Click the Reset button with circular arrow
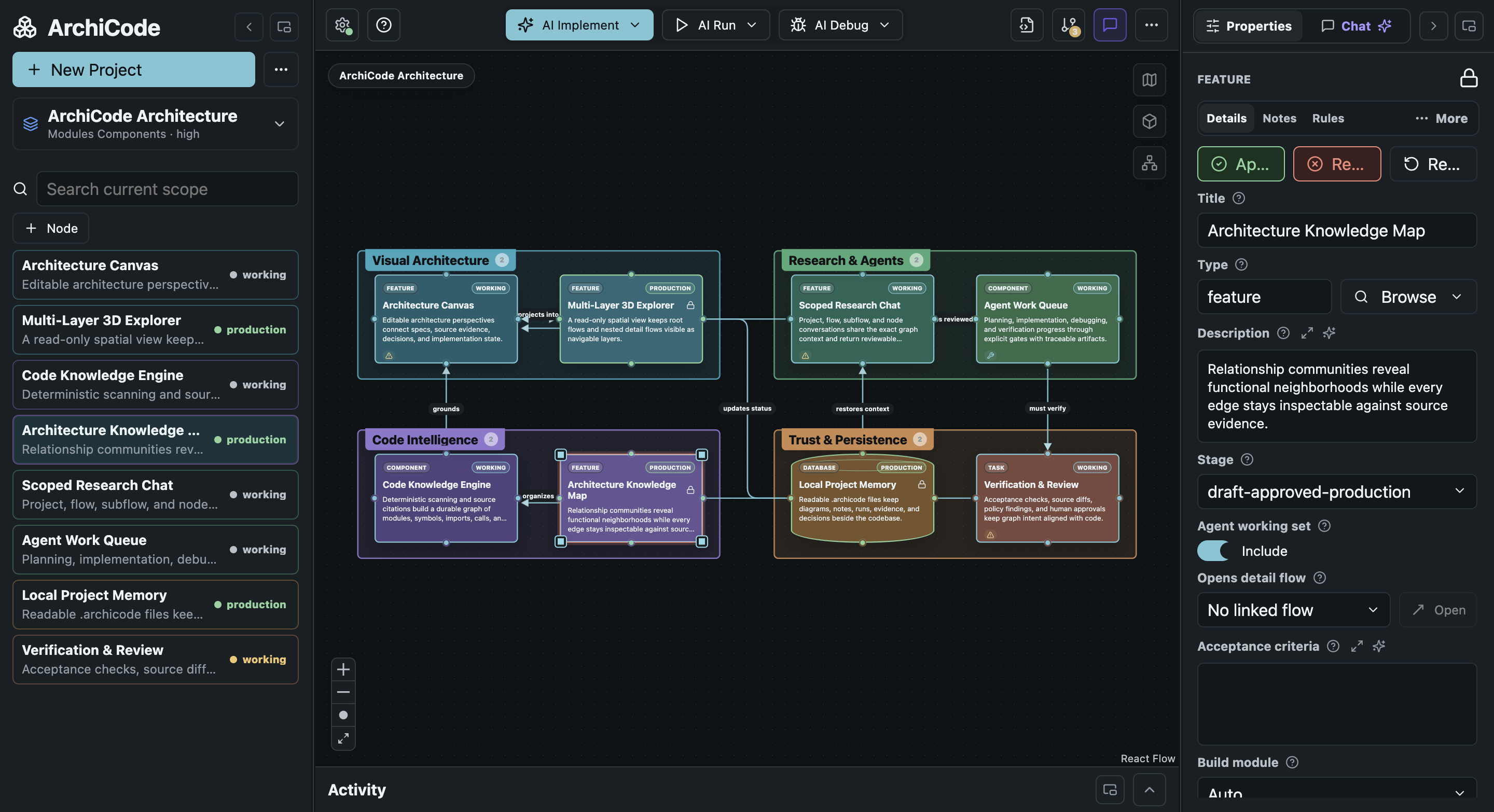 point(1432,164)
